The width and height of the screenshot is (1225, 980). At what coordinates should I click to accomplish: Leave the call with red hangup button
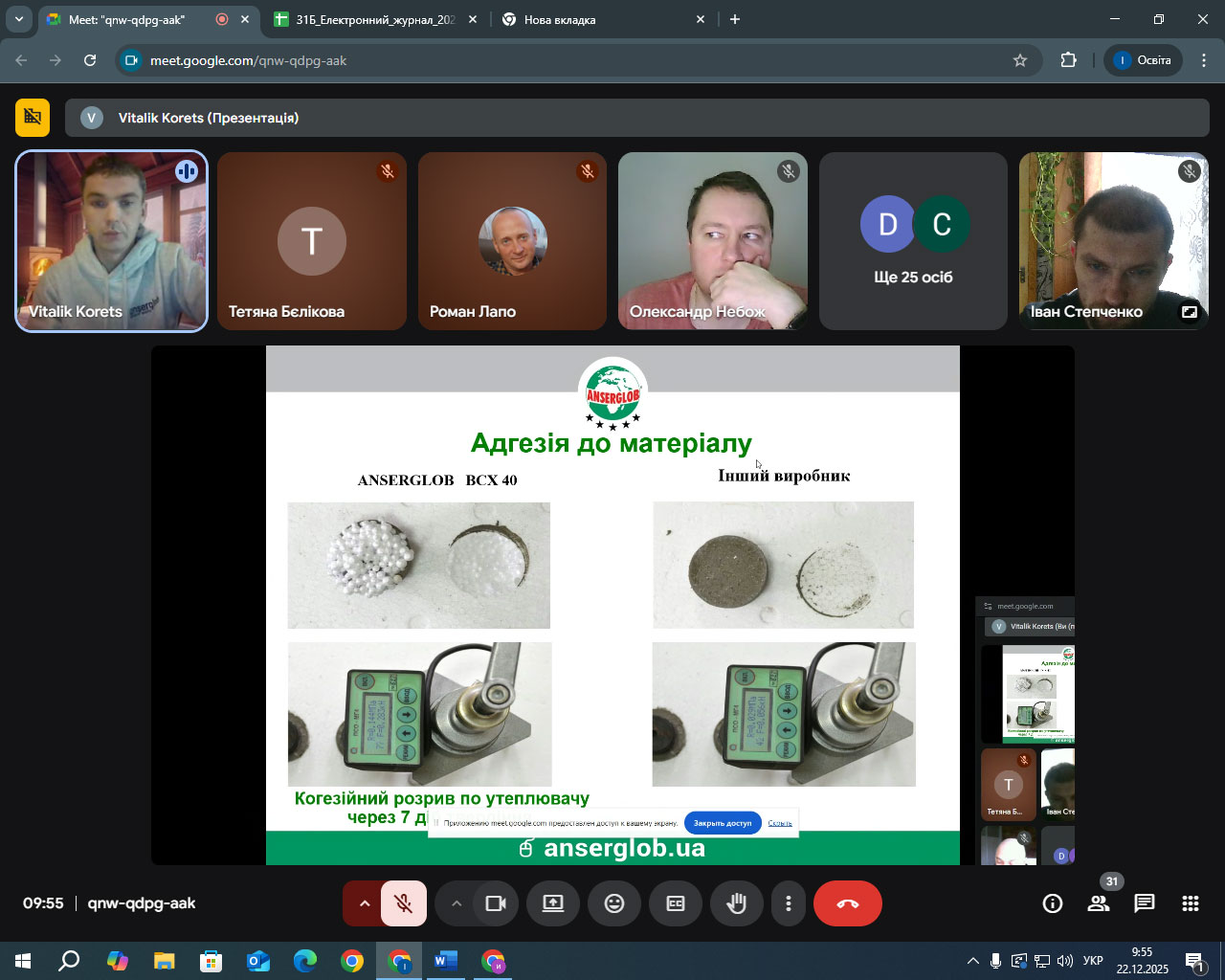(847, 903)
